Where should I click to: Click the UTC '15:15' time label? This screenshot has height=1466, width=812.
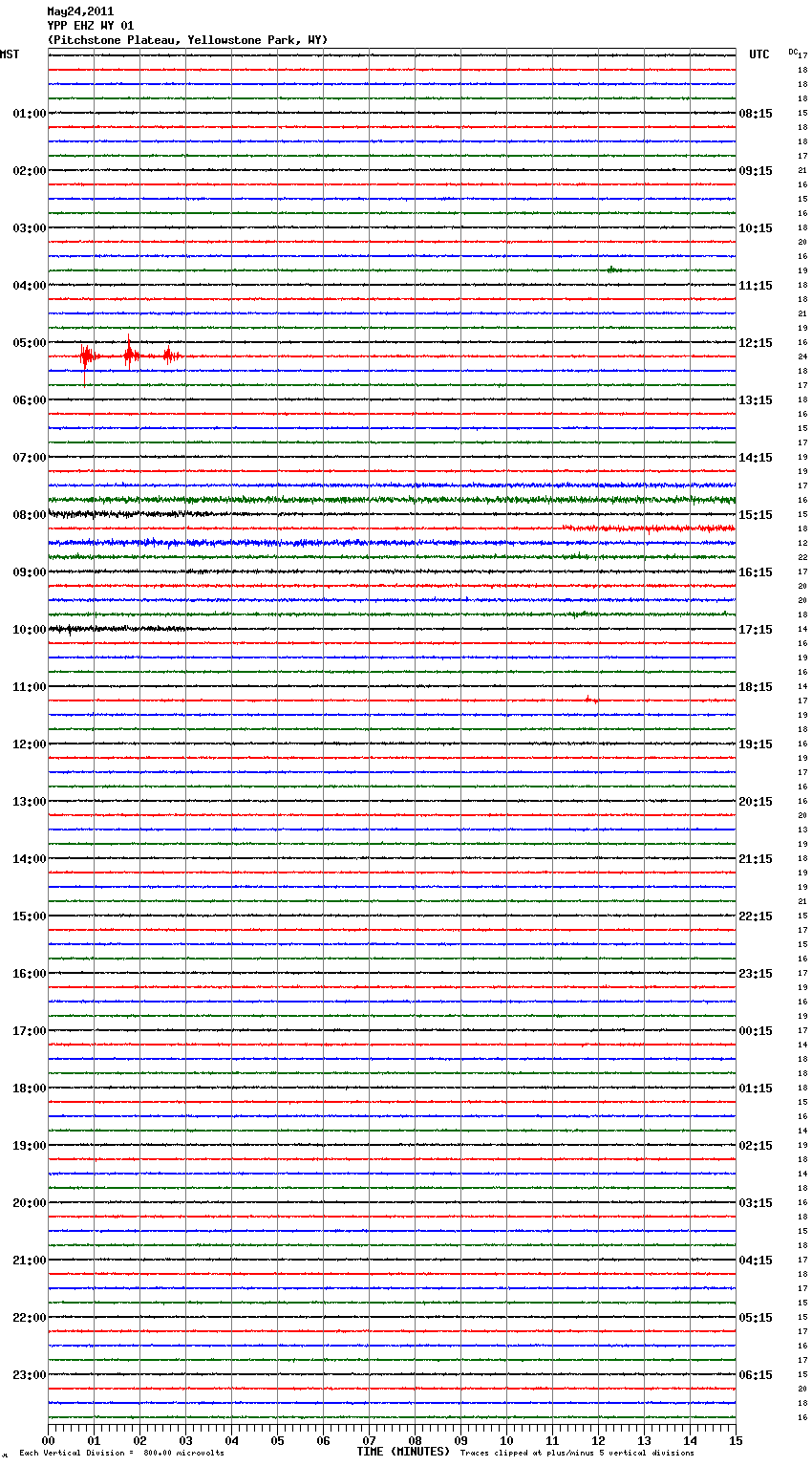pos(756,515)
